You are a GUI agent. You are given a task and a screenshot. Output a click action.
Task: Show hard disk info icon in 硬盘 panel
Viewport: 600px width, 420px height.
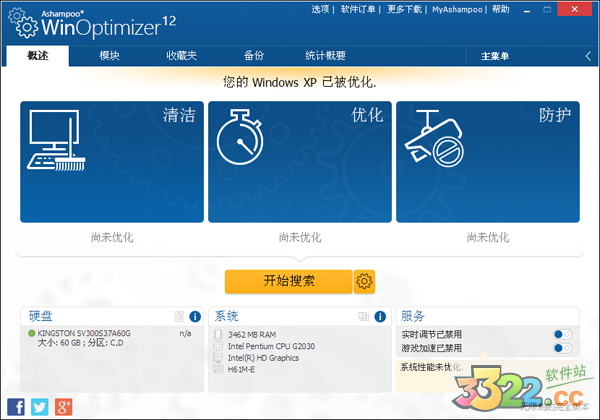(x=195, y=316)
